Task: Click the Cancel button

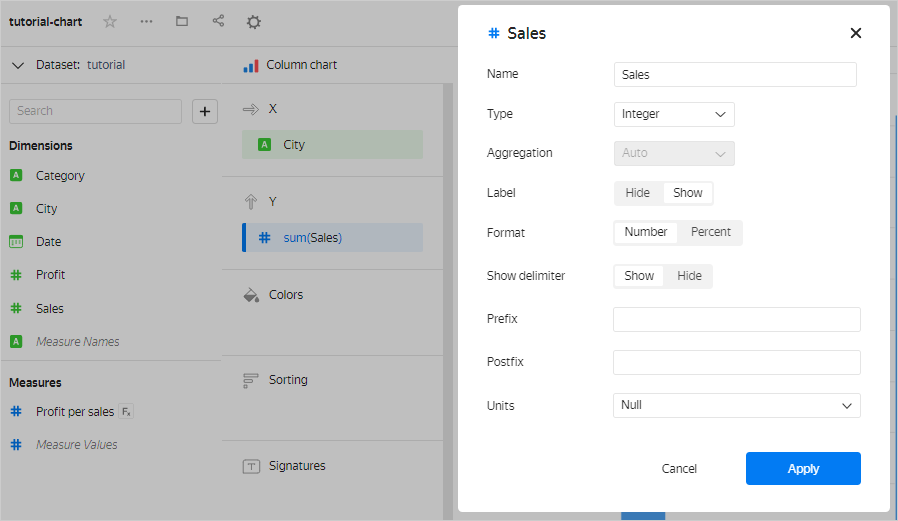Action: click(679, 468)
